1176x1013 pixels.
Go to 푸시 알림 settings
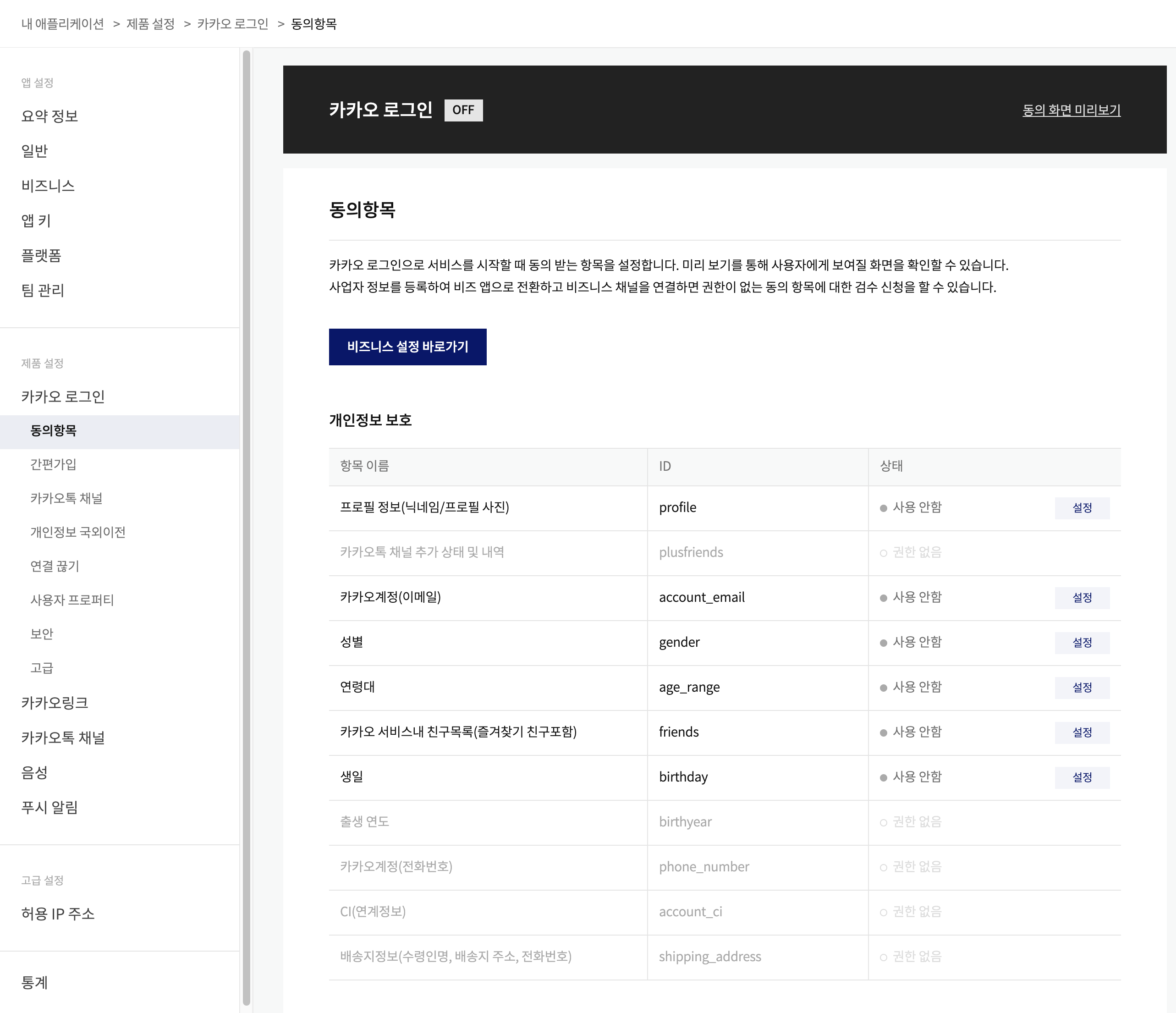tap(49, 808)
